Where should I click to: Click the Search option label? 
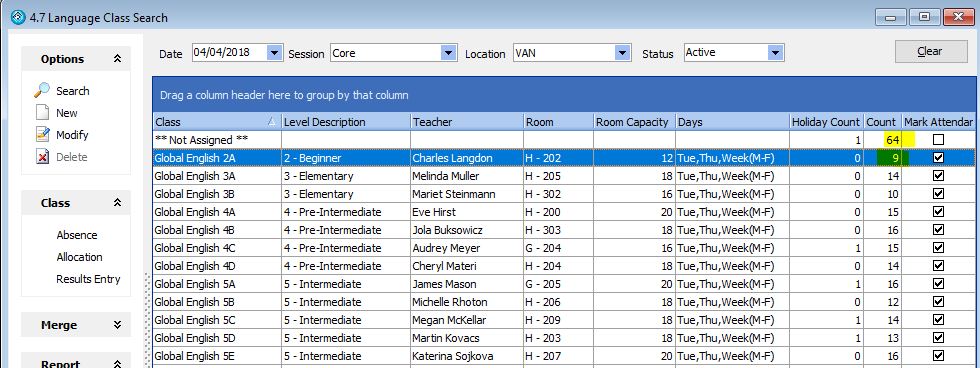[72, 91]
